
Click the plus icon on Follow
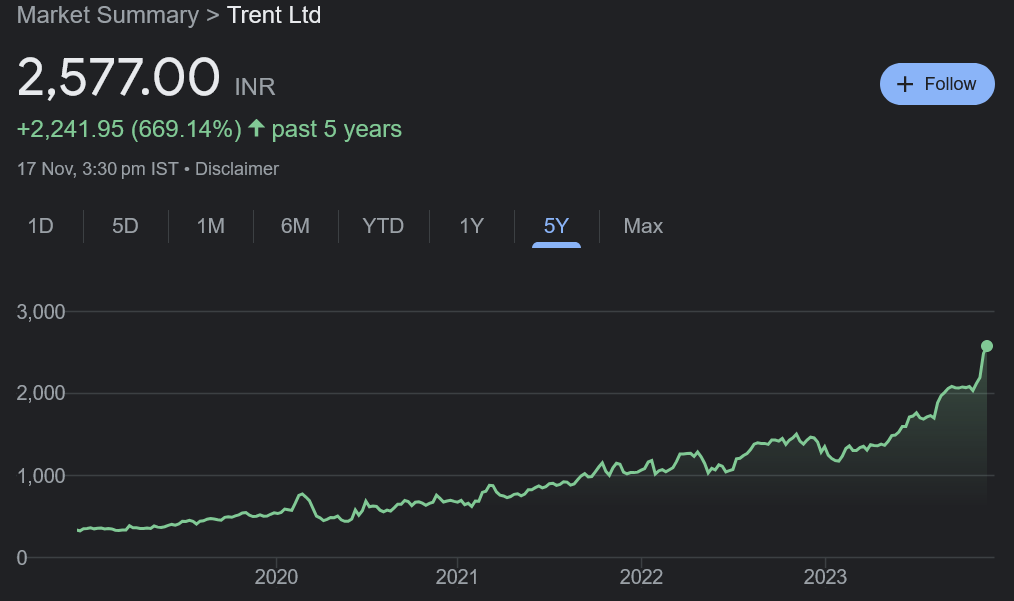click(906, 84)
